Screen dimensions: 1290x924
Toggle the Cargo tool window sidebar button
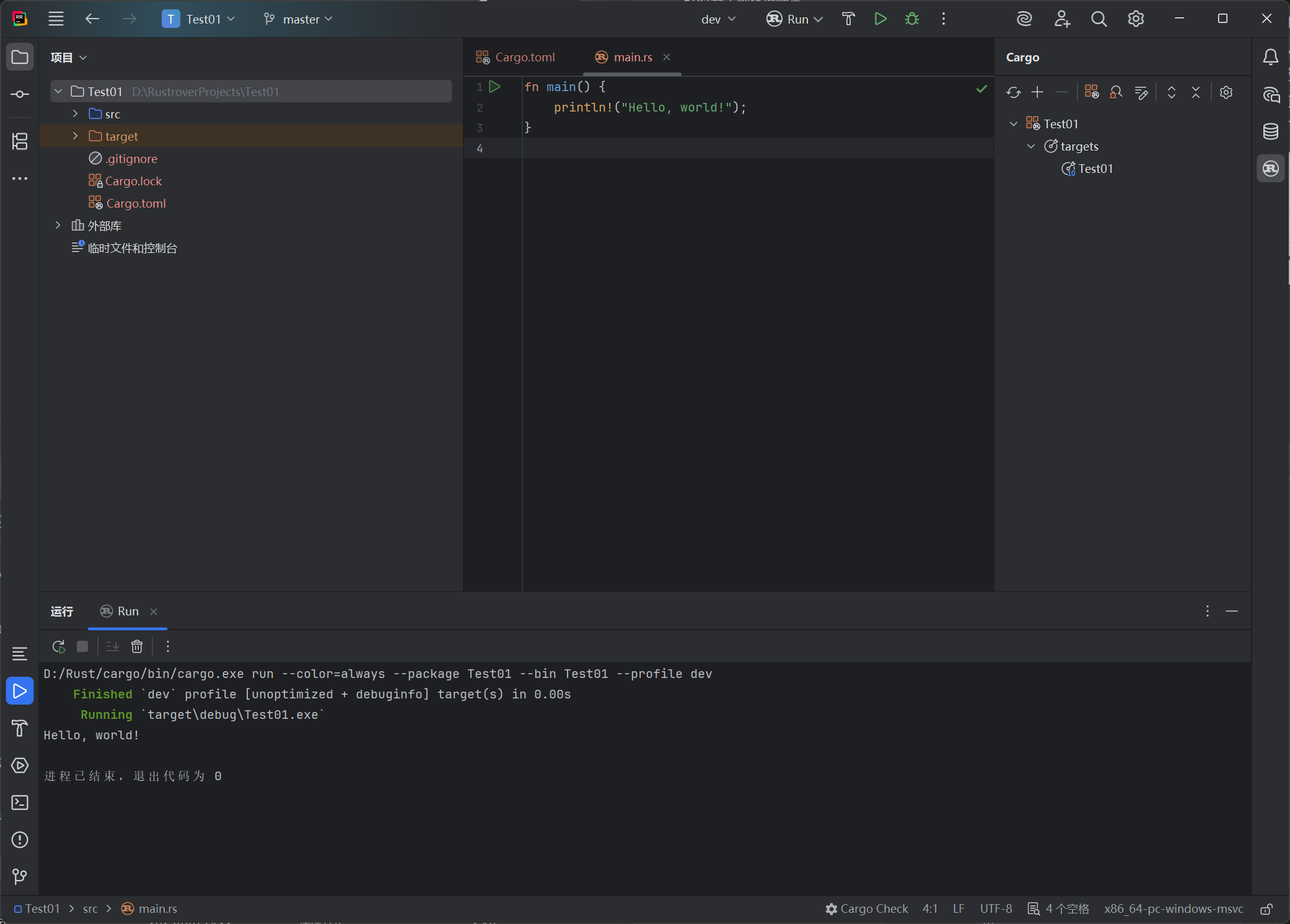1271,169
